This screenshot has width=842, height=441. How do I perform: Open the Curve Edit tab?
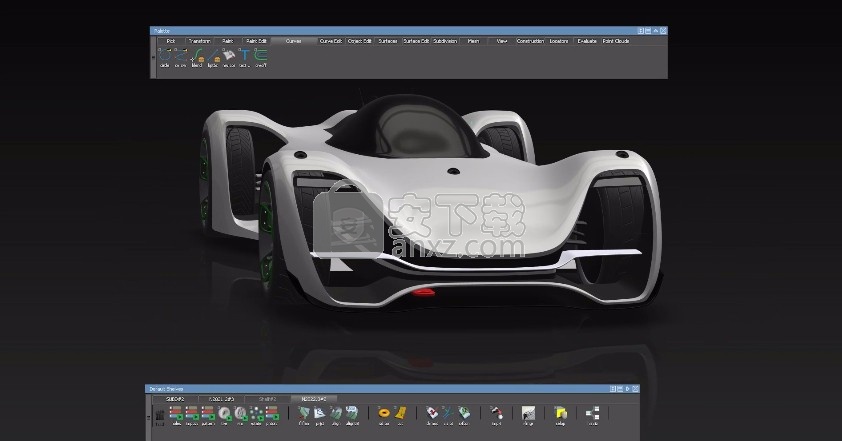click(330, 41)
